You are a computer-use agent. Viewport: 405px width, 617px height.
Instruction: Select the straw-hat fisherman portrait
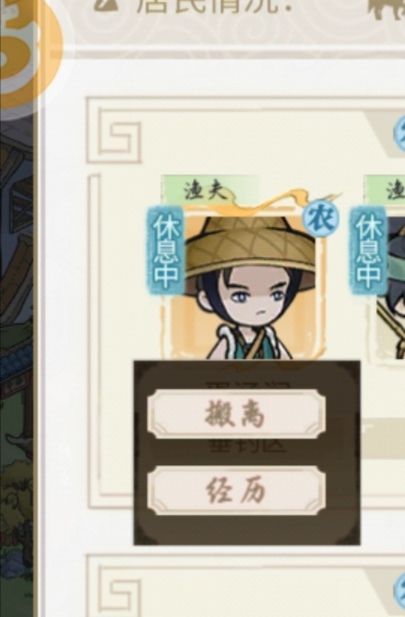244,283
